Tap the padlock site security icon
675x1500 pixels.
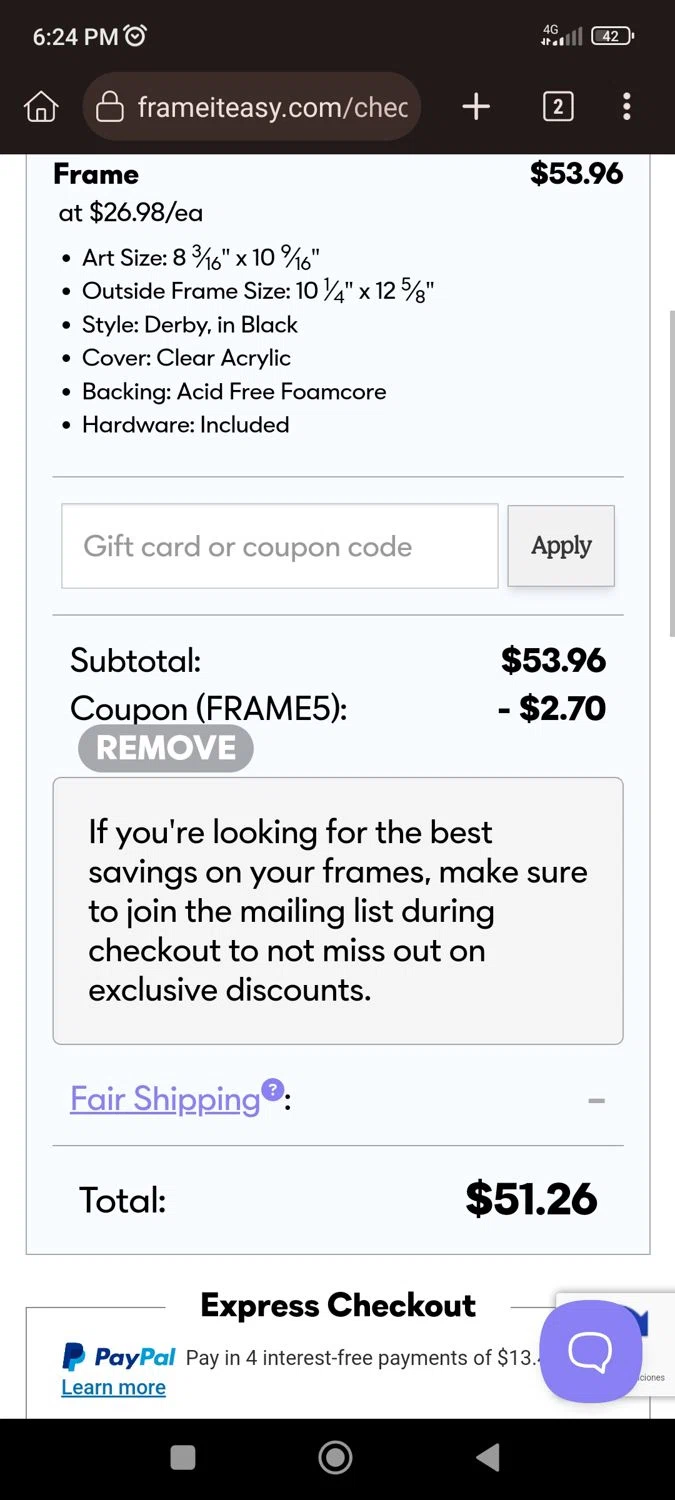[109, 107]
